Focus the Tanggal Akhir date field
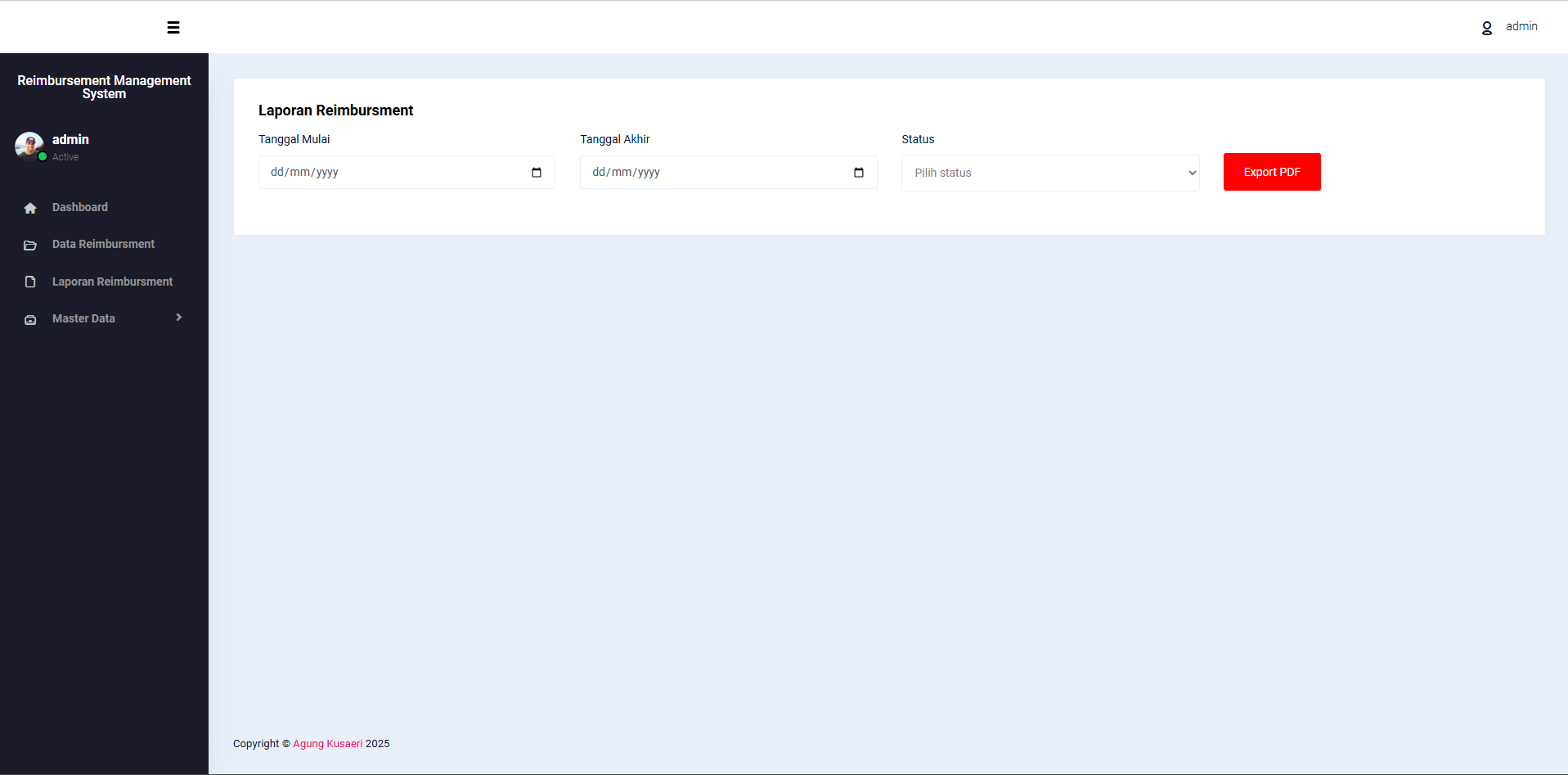 point(729,172)
